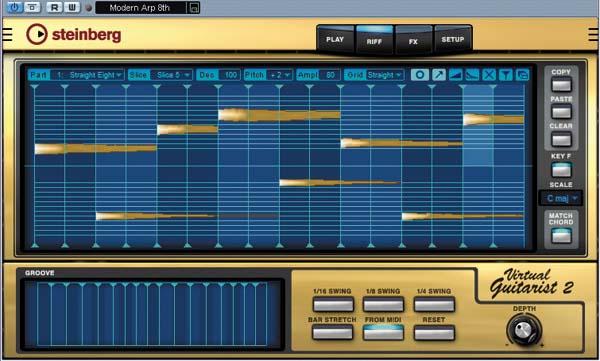
Task: Open the Slice dropdown showing Slice 5
Action: [x=171, y=75]
